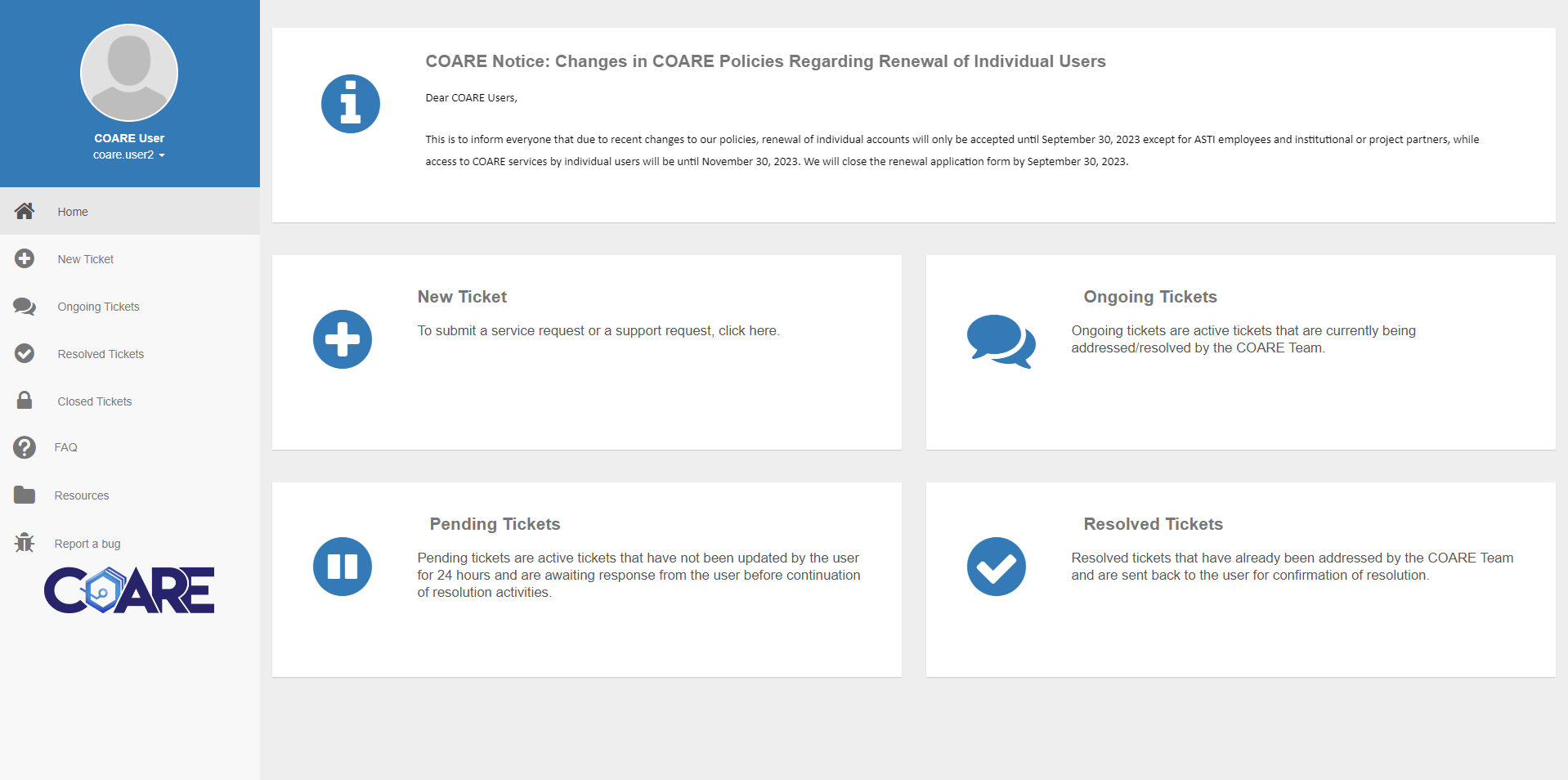Click the COARE logo in the sidebar

click(x=129, y=590)
